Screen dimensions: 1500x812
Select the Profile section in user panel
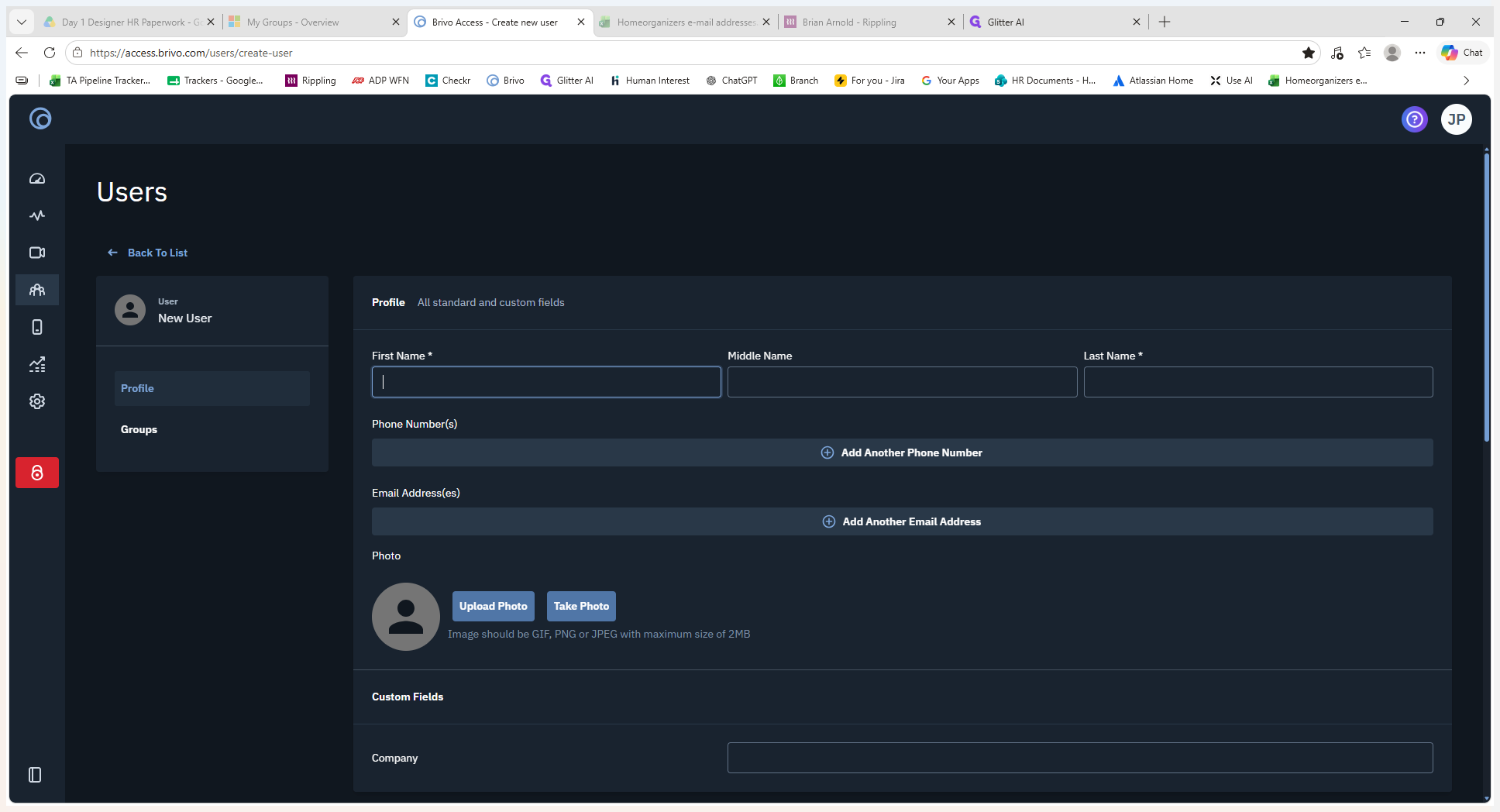pos(212,388)
